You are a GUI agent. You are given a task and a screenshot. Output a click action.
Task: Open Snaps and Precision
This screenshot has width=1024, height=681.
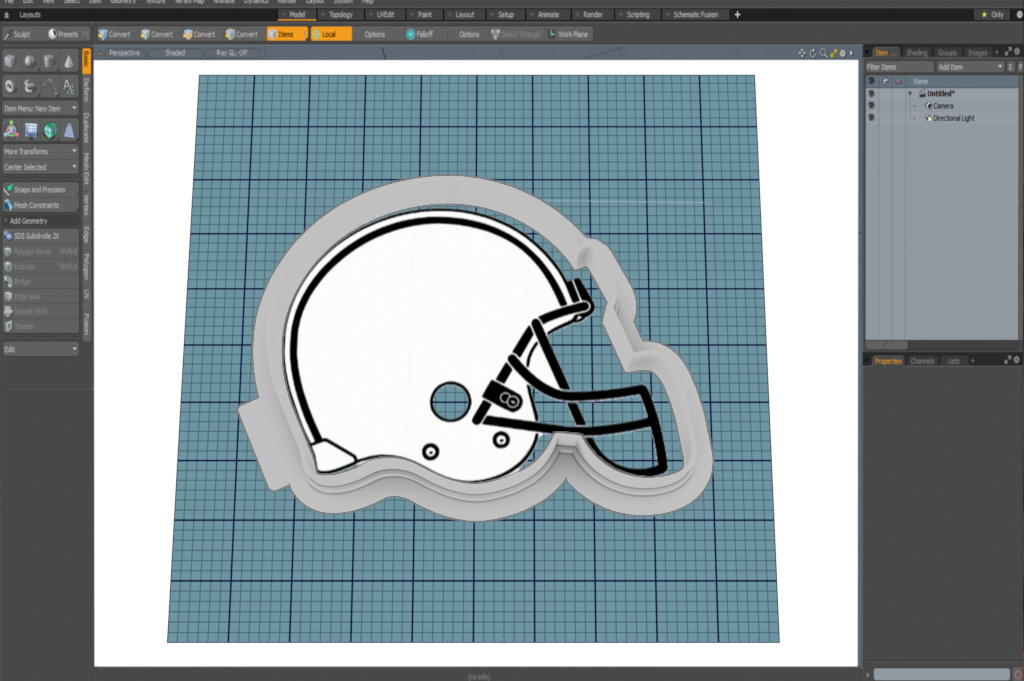click(40, 189)
